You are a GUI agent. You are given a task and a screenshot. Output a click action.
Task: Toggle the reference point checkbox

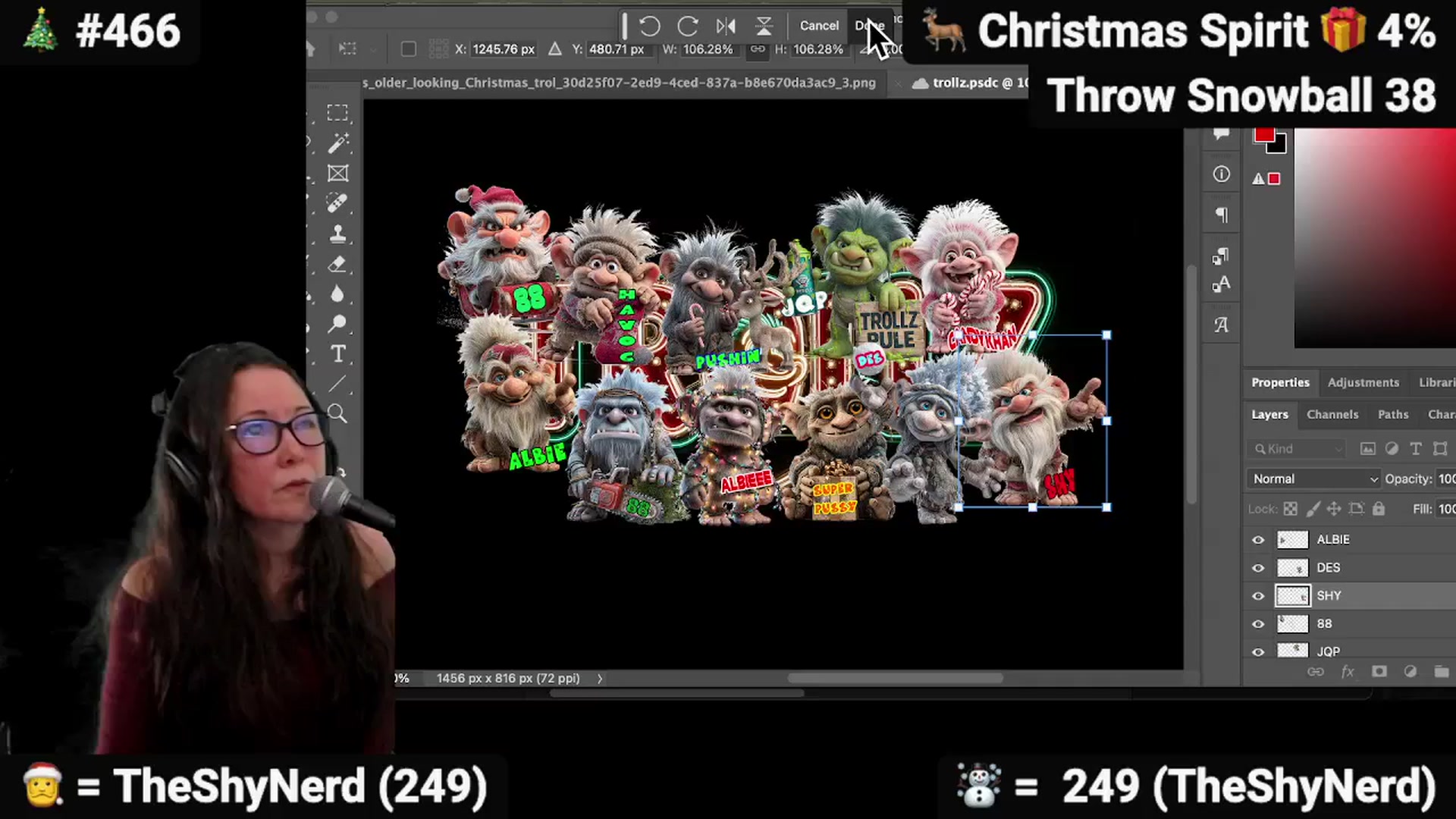(x=408, y=49)
